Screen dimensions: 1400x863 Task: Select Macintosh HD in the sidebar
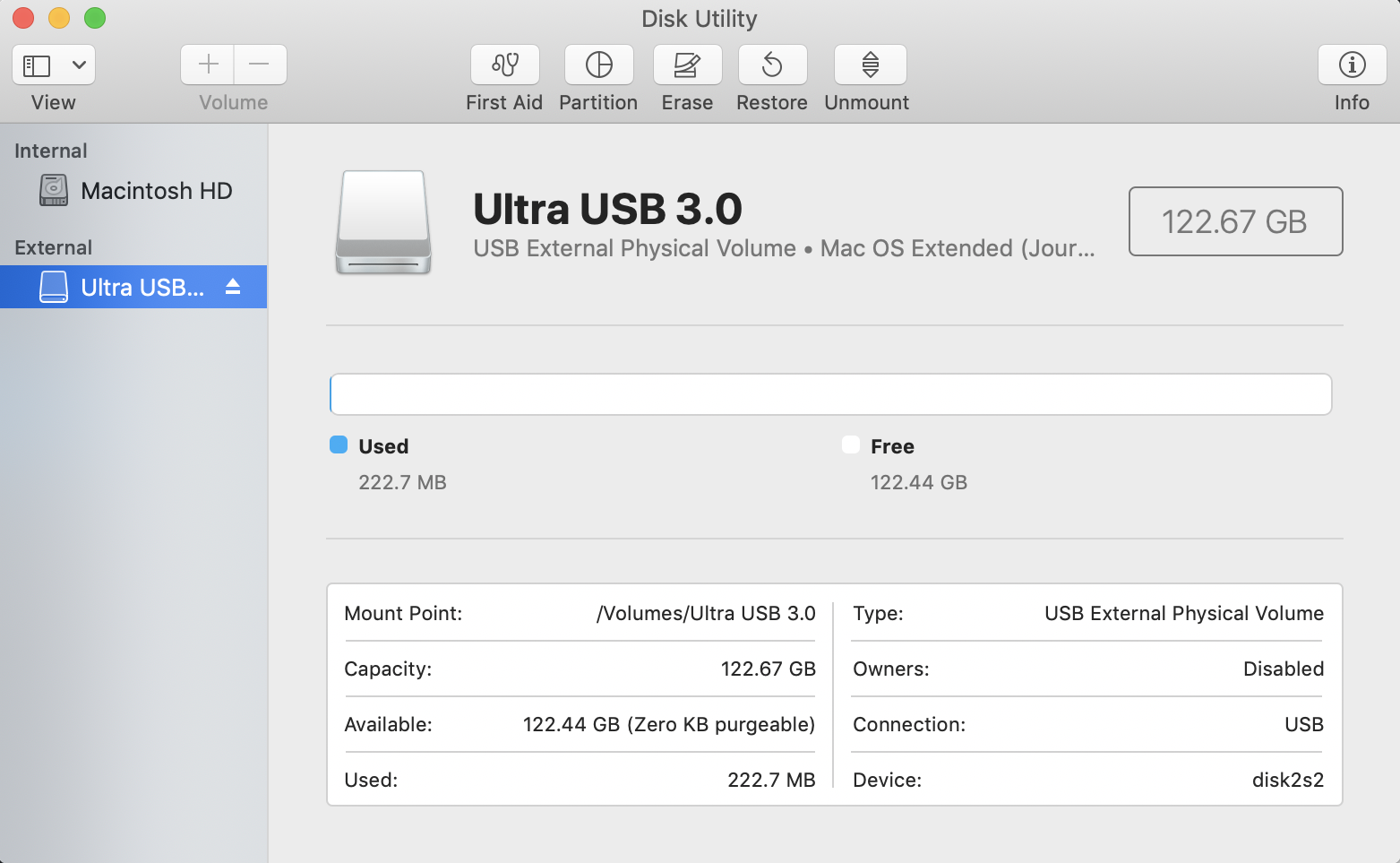coord(156,191)
